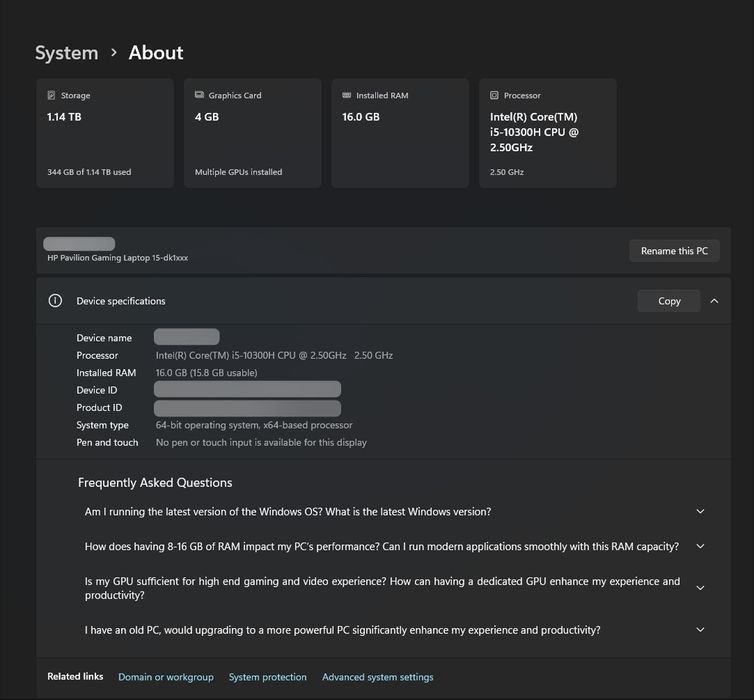The image size is (754, 700).
Task: Click the Processor chip icon
Action: [494, 96]
